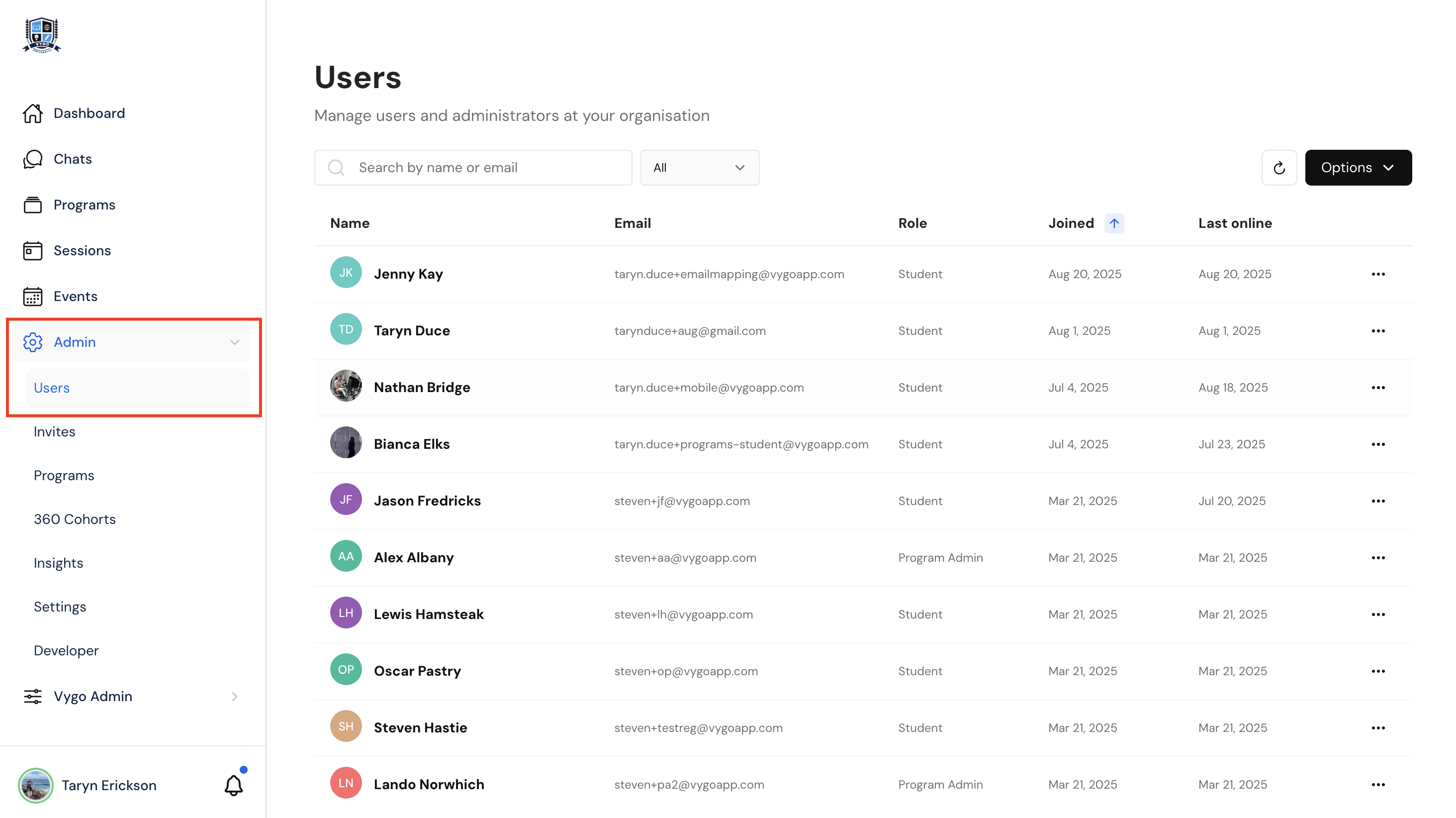Expand the Options dropdown button

click(1358, 168)
